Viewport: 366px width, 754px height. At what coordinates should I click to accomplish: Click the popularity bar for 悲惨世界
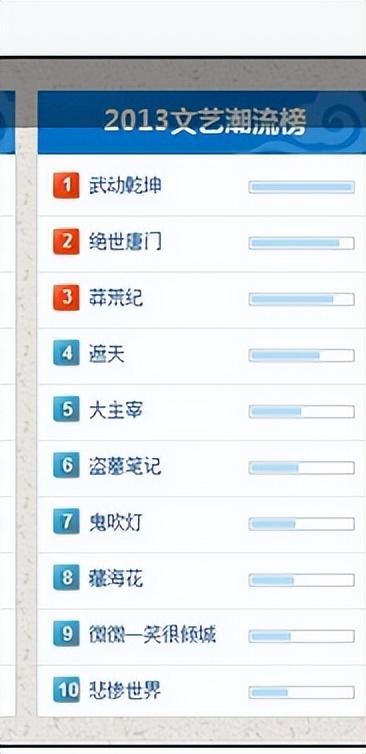[302, 692]
